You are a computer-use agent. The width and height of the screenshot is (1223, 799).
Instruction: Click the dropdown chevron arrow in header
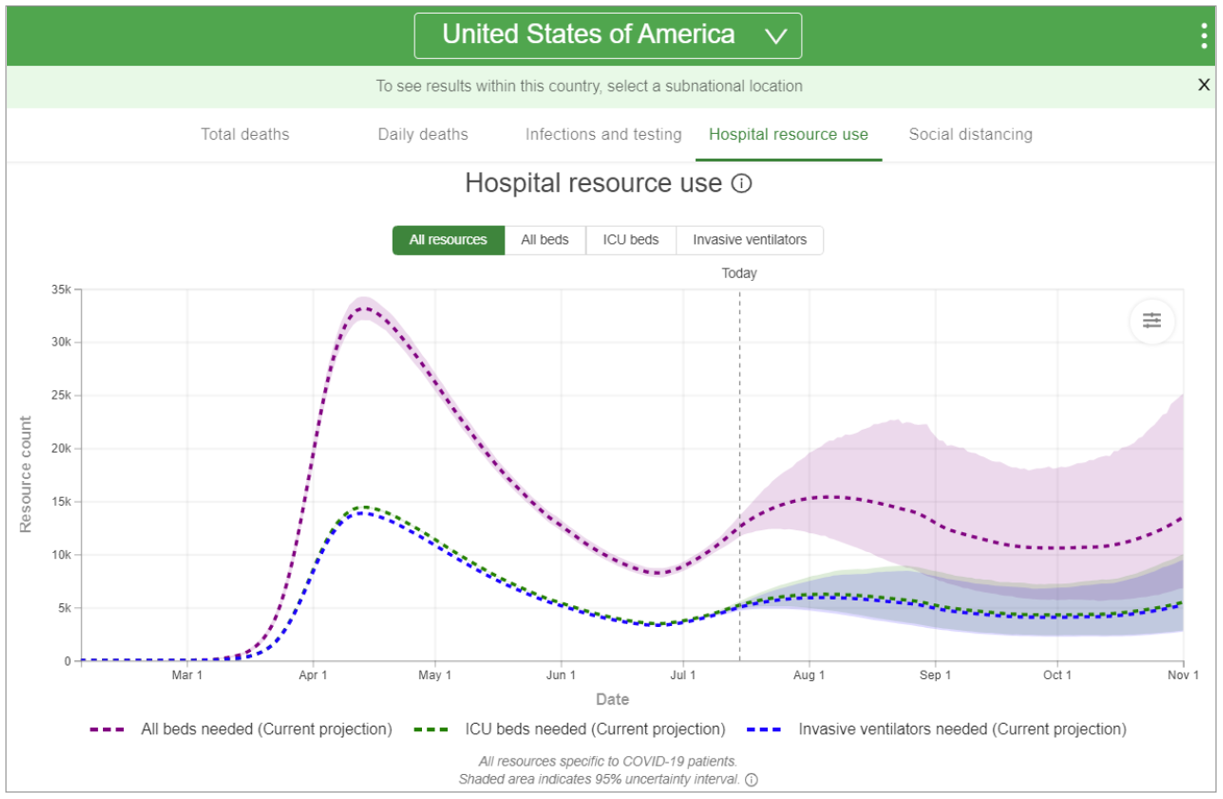pyautogui.click(x=776, y=37)
